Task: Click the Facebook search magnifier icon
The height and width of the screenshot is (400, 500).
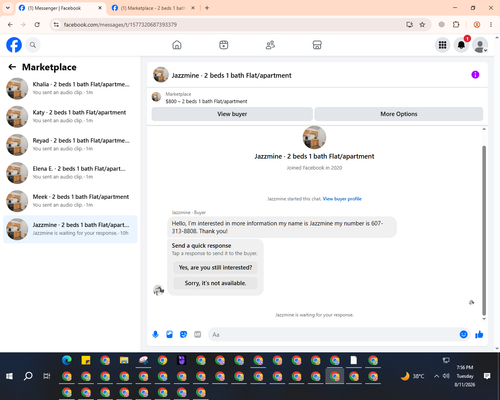Action: point(33,45)
